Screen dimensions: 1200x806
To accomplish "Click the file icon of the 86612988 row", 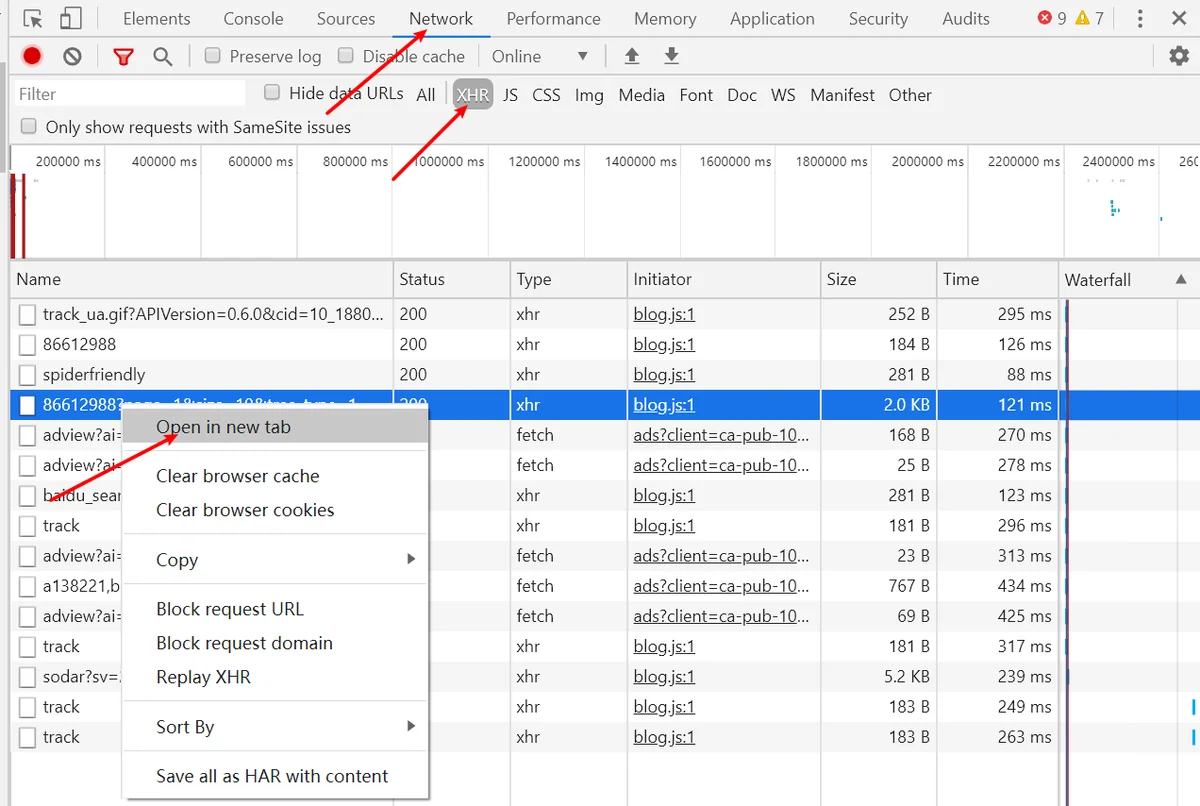I will click(x=27, y=345).
